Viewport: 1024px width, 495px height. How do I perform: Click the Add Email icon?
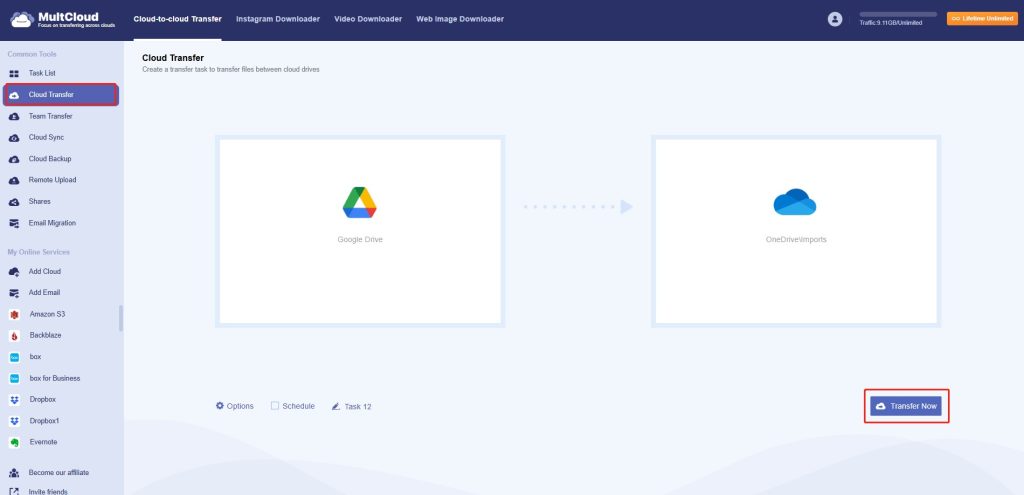pos(14,293)
